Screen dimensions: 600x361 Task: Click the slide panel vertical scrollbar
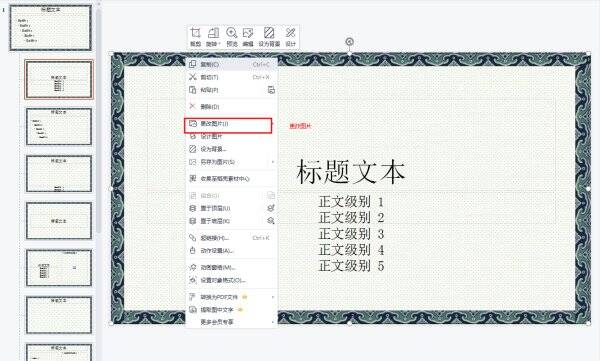pyautogui.click(x=98, y=115)
